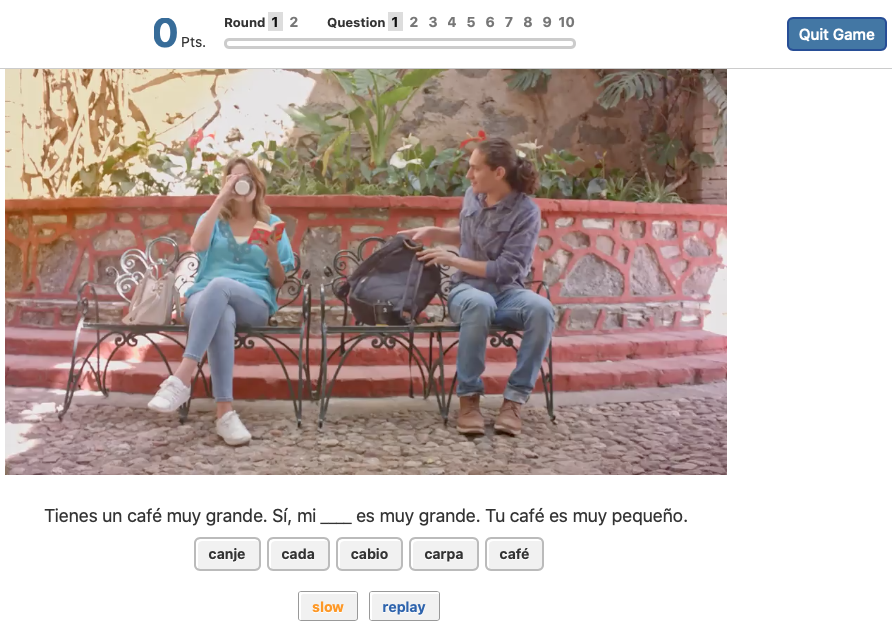Click the video of people on the bench
This screenshot has width=892, height=629.
[x=365, y=271]
